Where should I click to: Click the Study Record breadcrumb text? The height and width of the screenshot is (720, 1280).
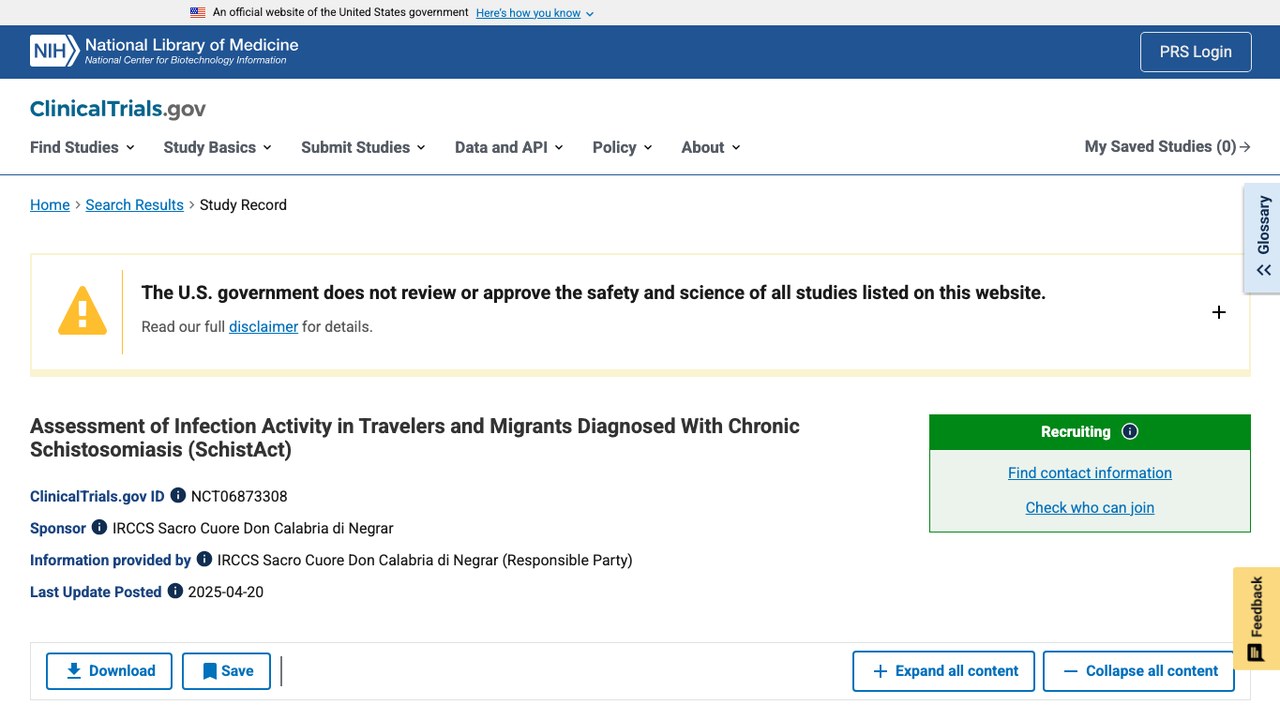[x=243, y=205]
